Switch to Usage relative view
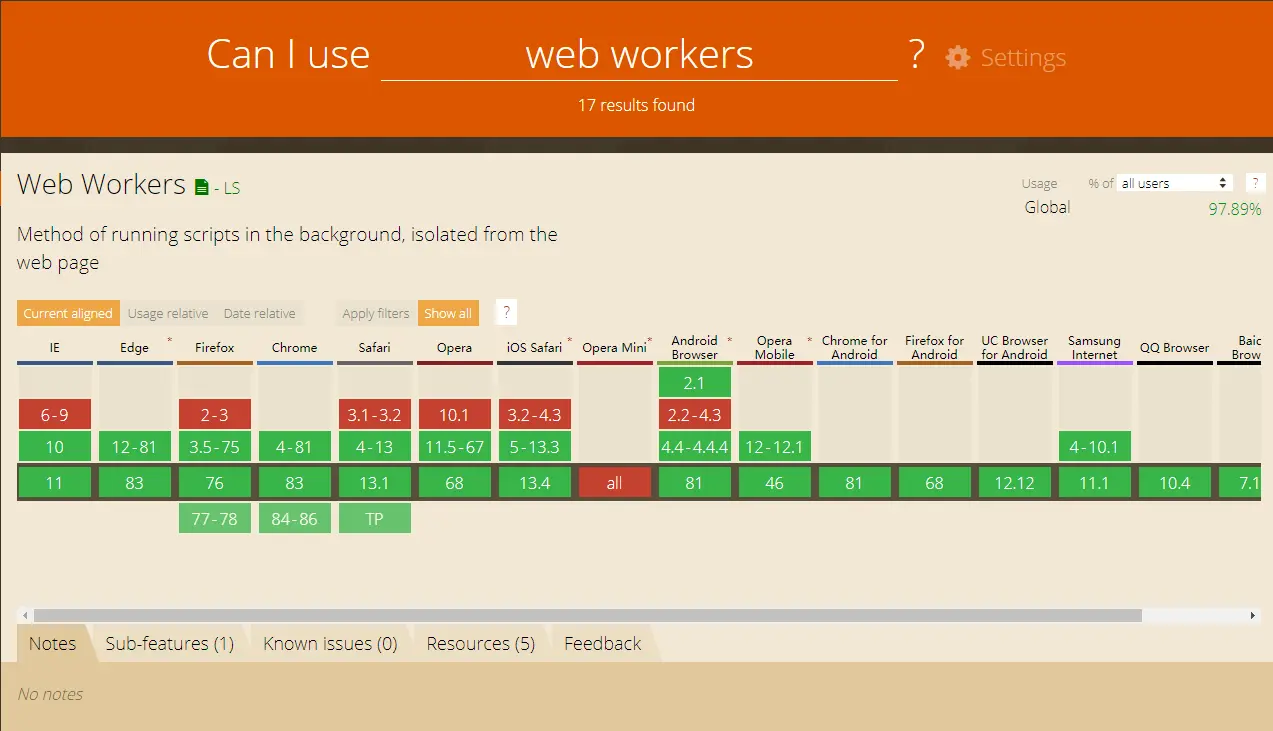 tap(168, 313)
